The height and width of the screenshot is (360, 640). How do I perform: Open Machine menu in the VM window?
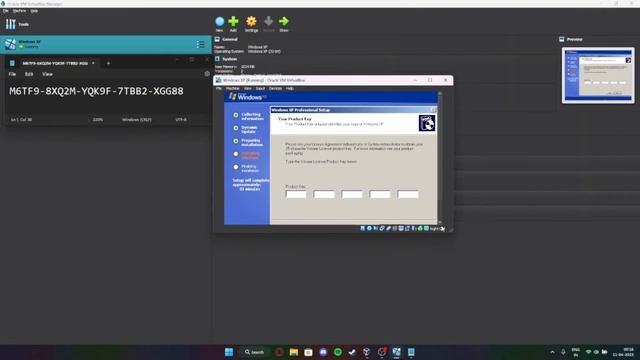click(233, 88)
